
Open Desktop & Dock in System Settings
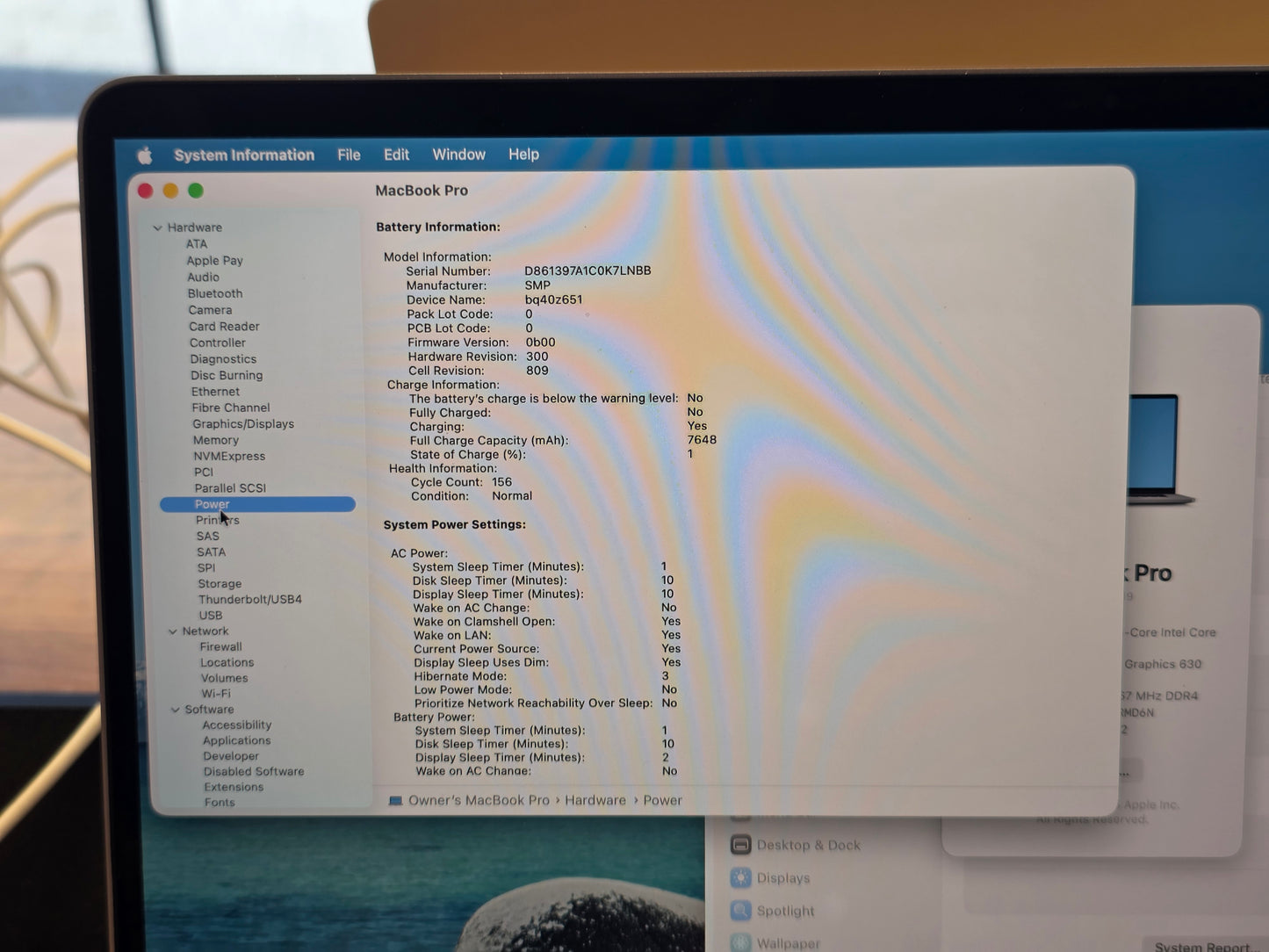(x=796, y=845)
